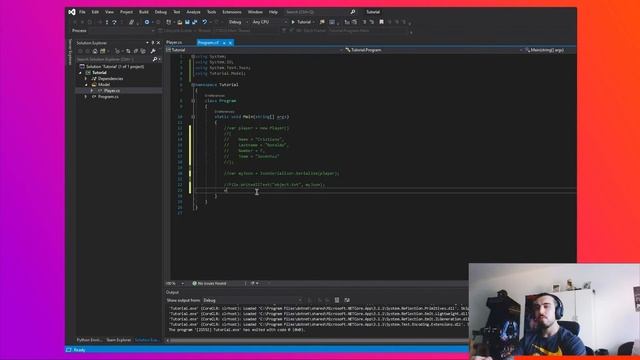Screen dimensions: 640x360
Task: Open the Main(string[] args) member dropdown
Action: coord(550,50)
